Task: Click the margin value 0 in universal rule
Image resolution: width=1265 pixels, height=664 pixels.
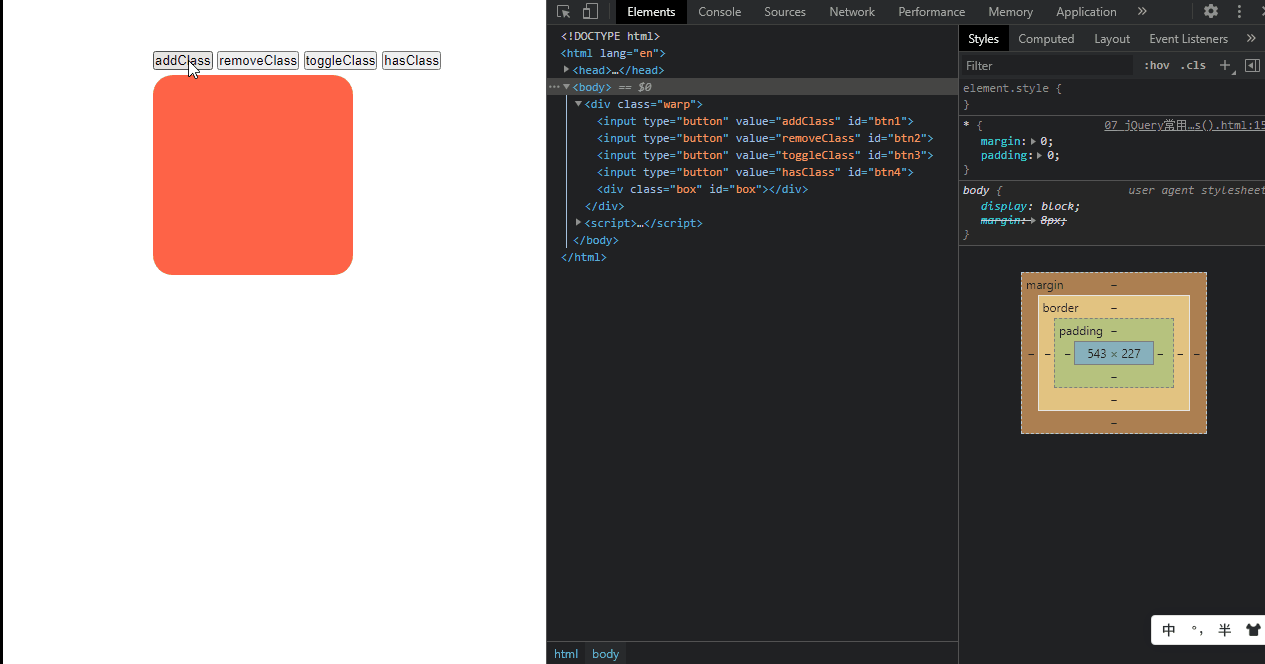Action: click(1046, 141)
